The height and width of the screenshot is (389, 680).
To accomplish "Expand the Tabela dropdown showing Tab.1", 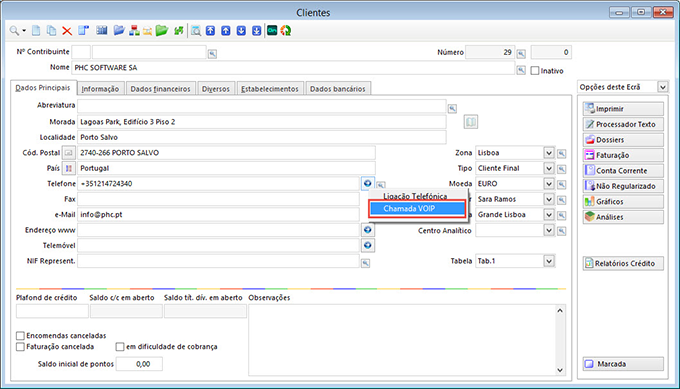I will pyautogui.click(x=549, y=261).
